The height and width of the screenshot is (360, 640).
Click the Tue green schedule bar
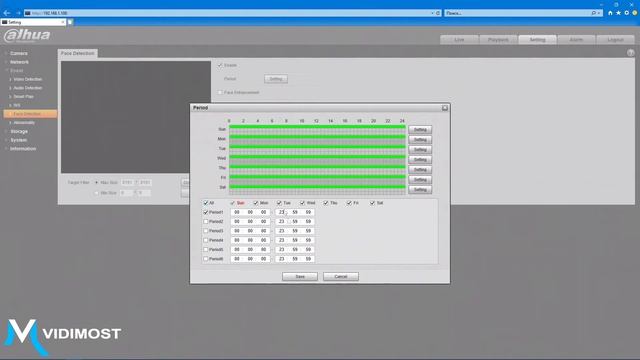pyautogui.click(x=317, y=147)
